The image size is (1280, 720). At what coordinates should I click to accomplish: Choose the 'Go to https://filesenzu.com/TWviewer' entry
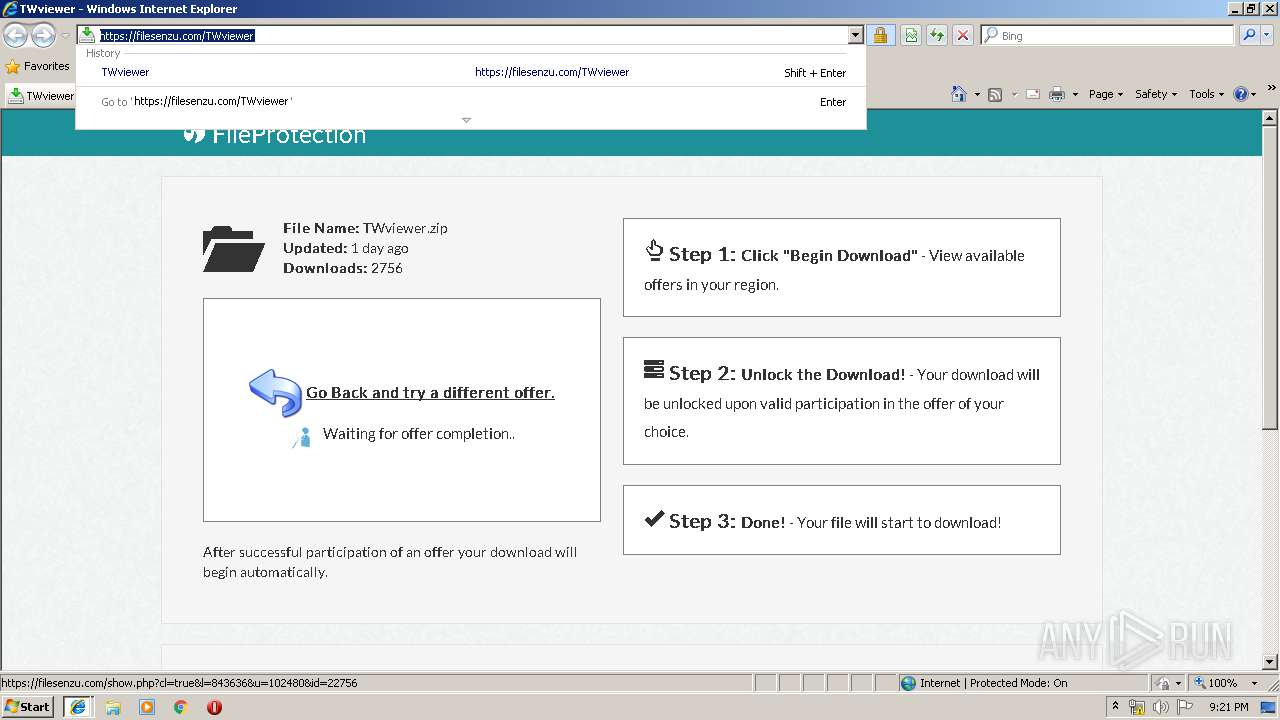(x=470, y=101)
